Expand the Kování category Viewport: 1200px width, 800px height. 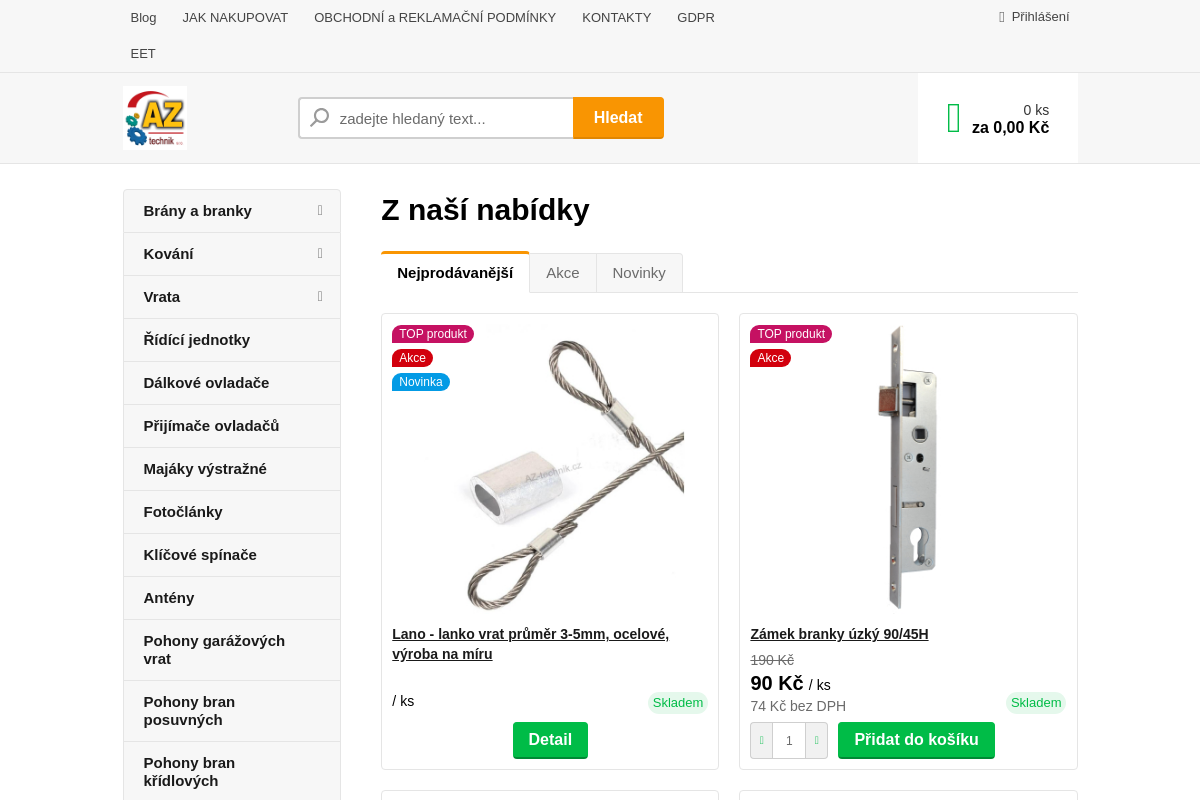[319, 253]
